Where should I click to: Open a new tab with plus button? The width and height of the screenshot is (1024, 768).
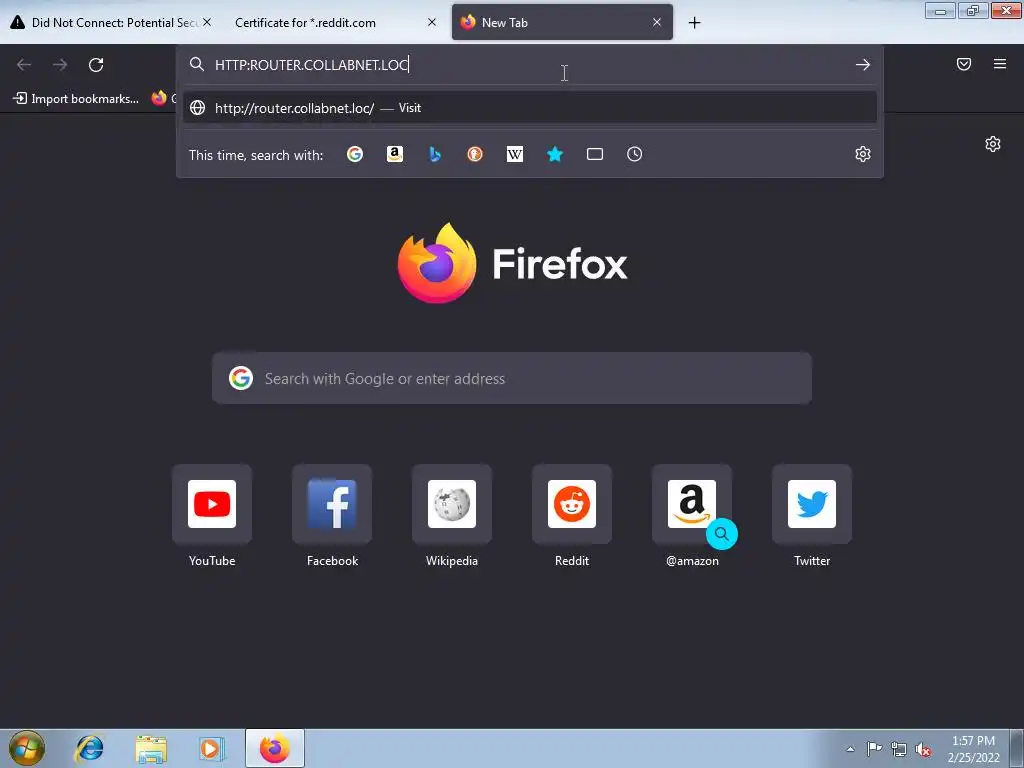point(694,23)
